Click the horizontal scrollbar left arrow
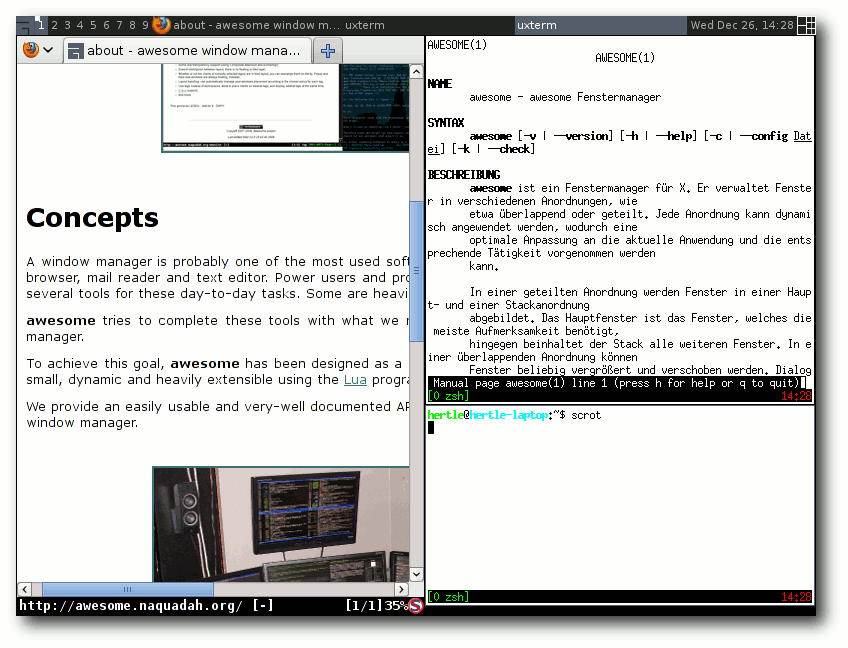Viewport: 848px width, 648px height. tap(25, 589)
